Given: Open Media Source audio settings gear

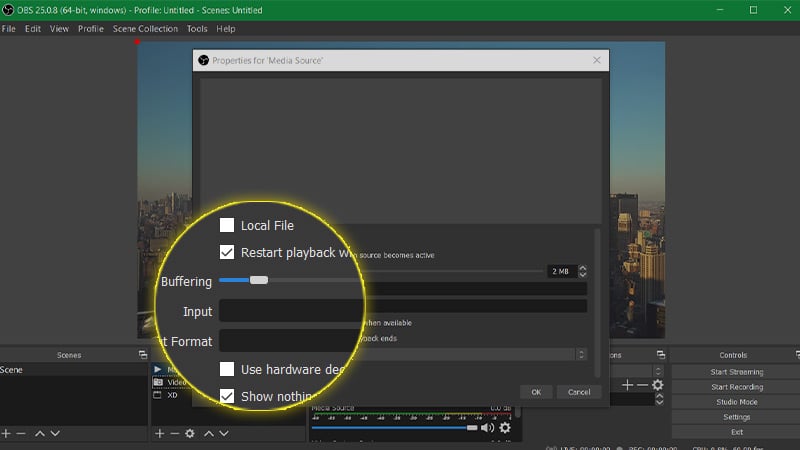Looking at the screenshot, I should coord(505,428).
